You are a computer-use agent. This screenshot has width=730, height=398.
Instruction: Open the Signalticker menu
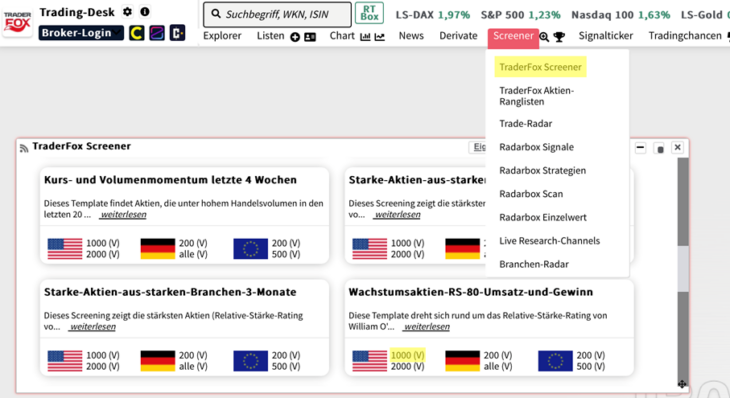606,36
